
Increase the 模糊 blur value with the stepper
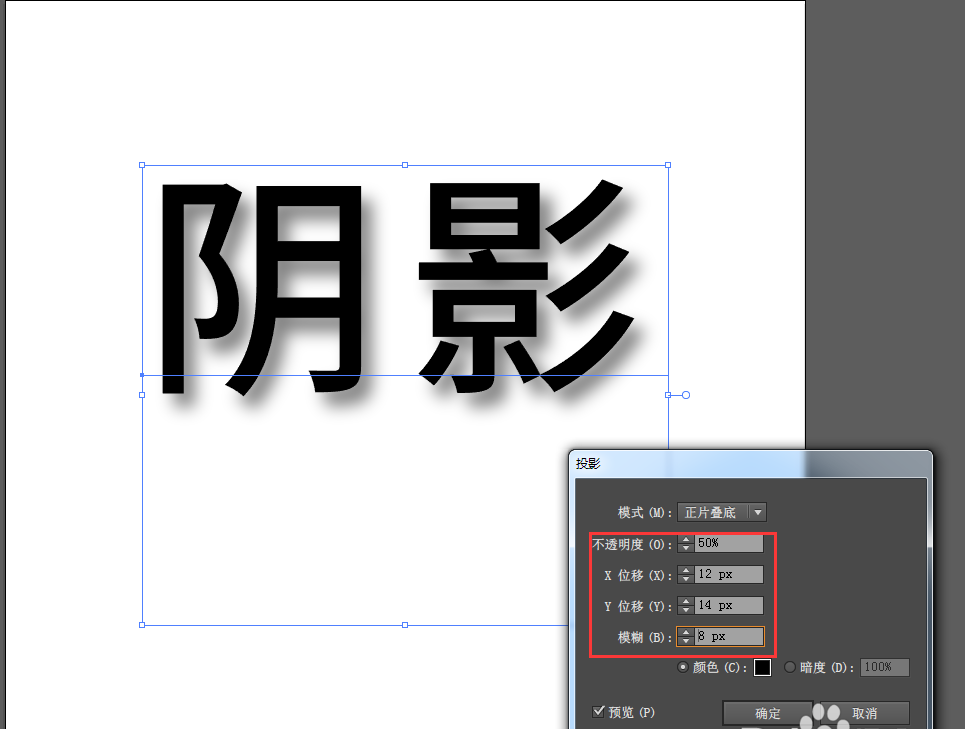point(685,632)
